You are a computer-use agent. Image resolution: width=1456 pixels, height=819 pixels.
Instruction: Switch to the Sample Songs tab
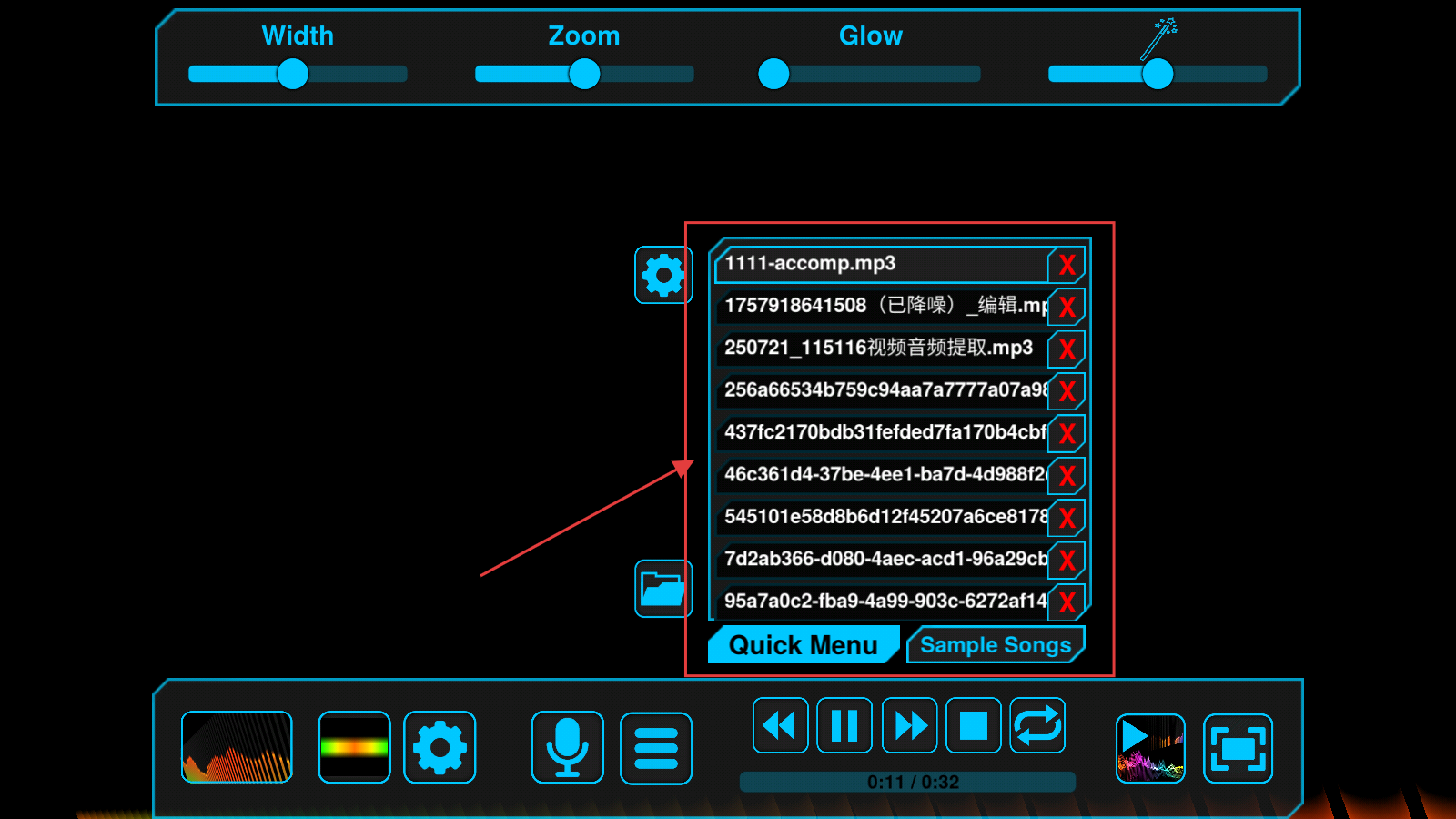click(x=996, y=645)
